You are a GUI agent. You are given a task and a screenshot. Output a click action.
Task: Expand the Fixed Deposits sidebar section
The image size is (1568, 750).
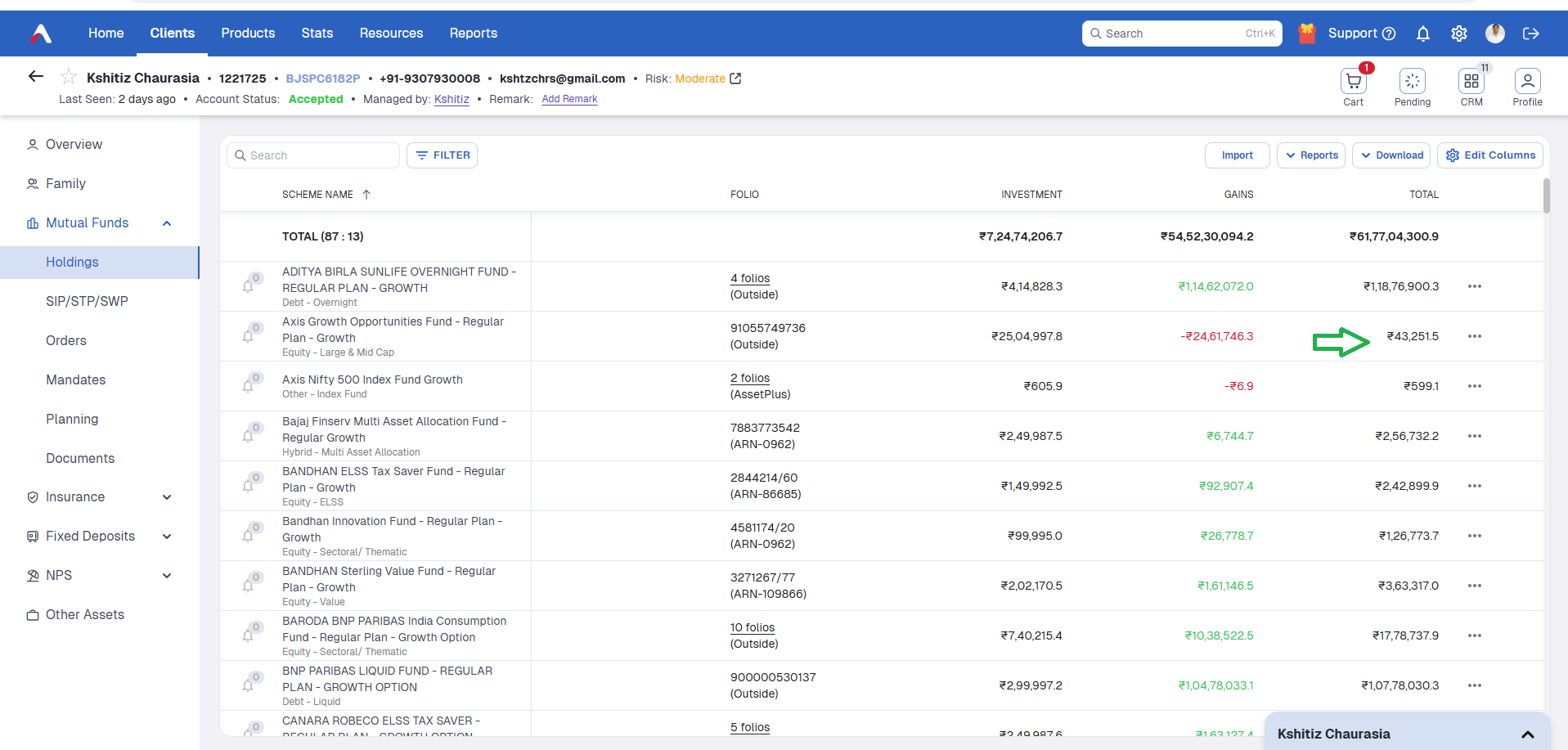[167, 537]
